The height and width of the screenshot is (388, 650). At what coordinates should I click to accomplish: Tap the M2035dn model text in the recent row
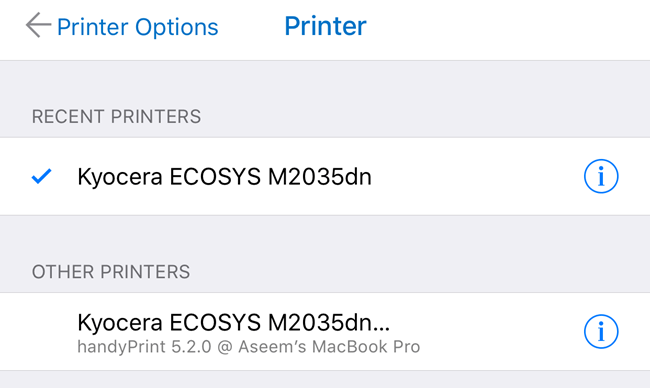tap(320, 177)
